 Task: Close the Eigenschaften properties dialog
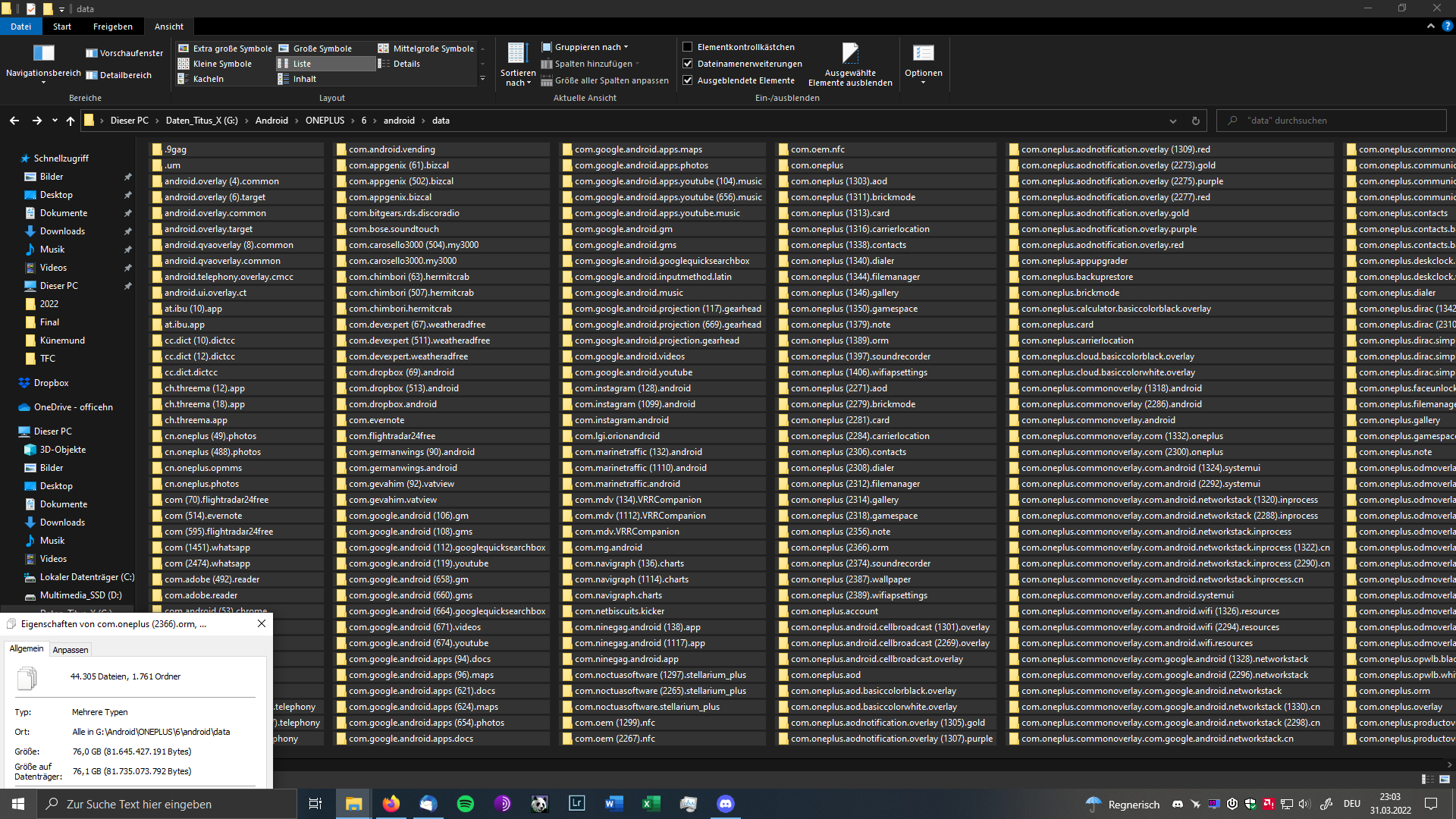coord(262,623)
